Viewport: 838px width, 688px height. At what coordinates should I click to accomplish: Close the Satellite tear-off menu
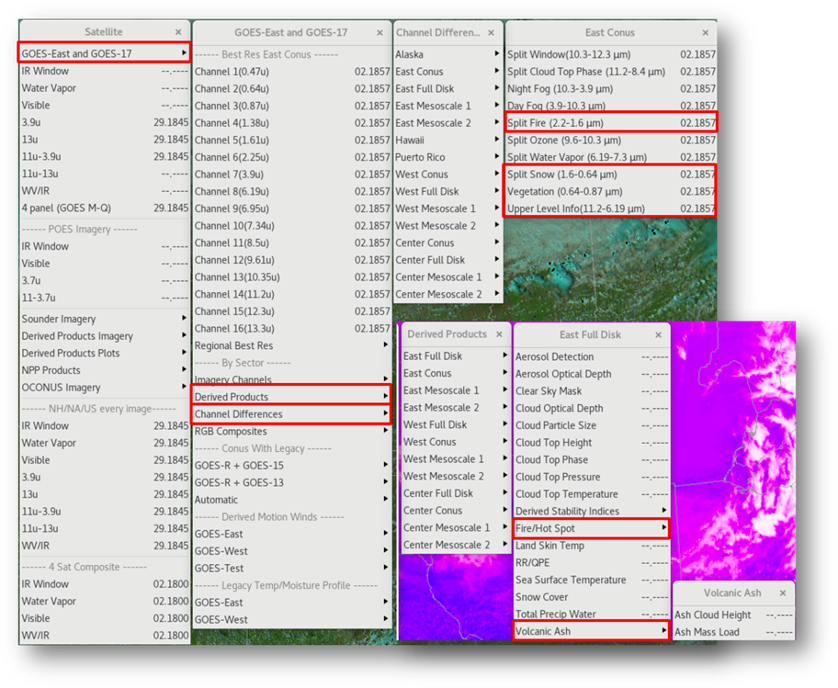pos(179,32)
